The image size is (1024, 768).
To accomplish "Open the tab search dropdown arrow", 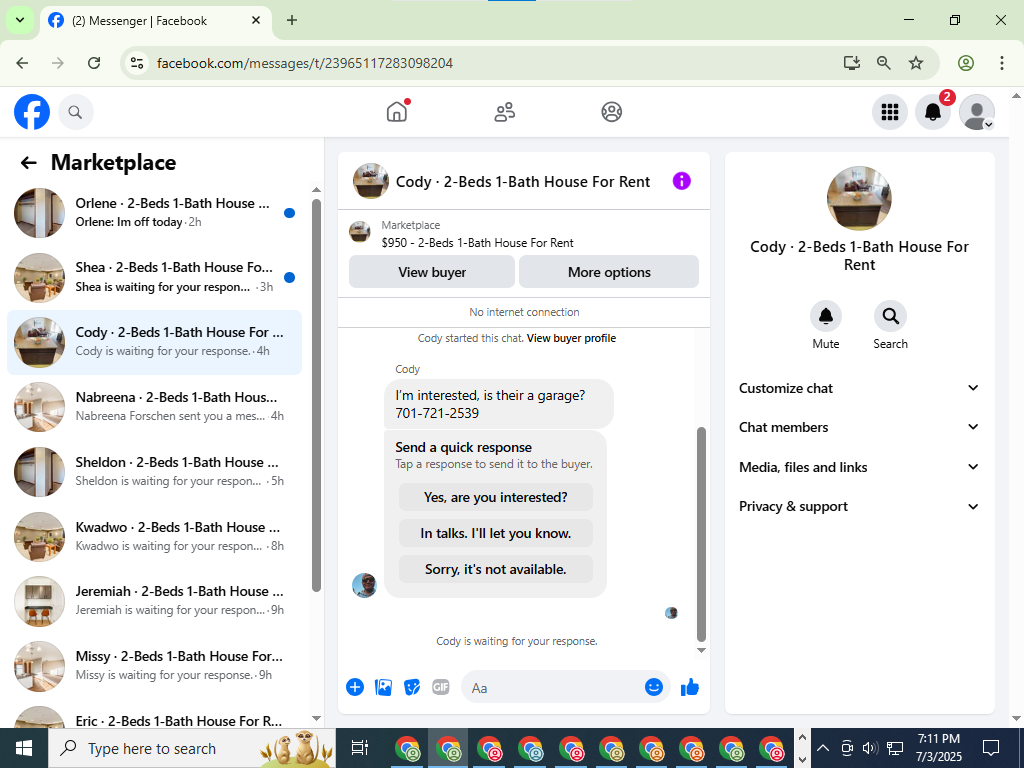I will pyautogui.click(x=20, y=20).
